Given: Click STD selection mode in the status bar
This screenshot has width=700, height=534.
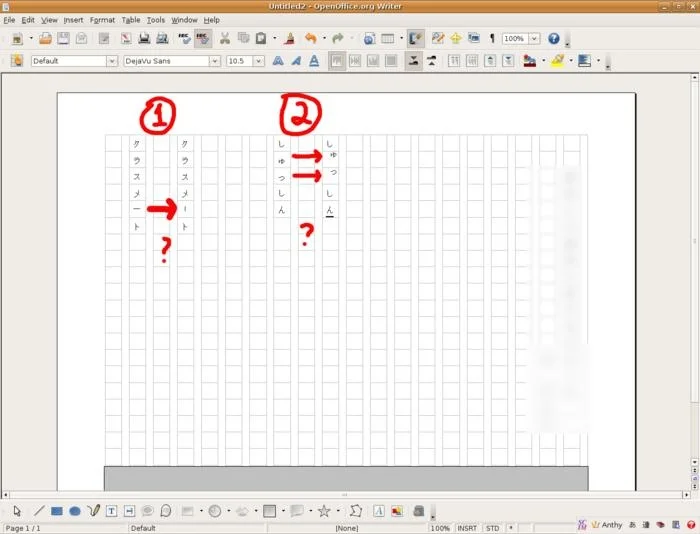Looking at the screenshot, I should point(492,528).
